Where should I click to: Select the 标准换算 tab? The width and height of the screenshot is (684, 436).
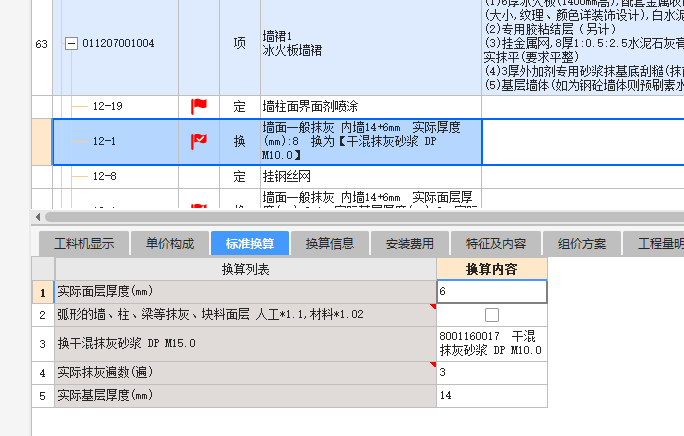point(250,244)
